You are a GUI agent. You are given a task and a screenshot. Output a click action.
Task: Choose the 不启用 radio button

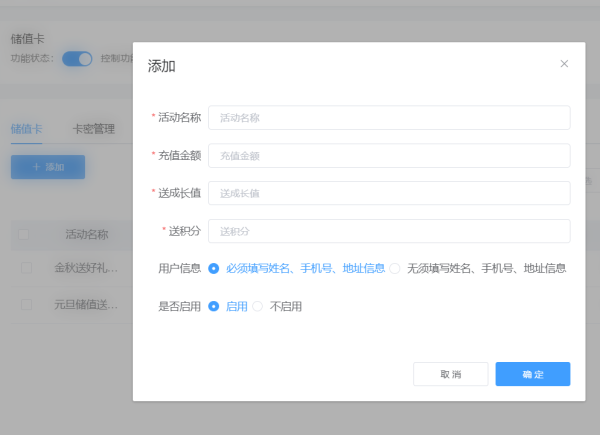258,306
